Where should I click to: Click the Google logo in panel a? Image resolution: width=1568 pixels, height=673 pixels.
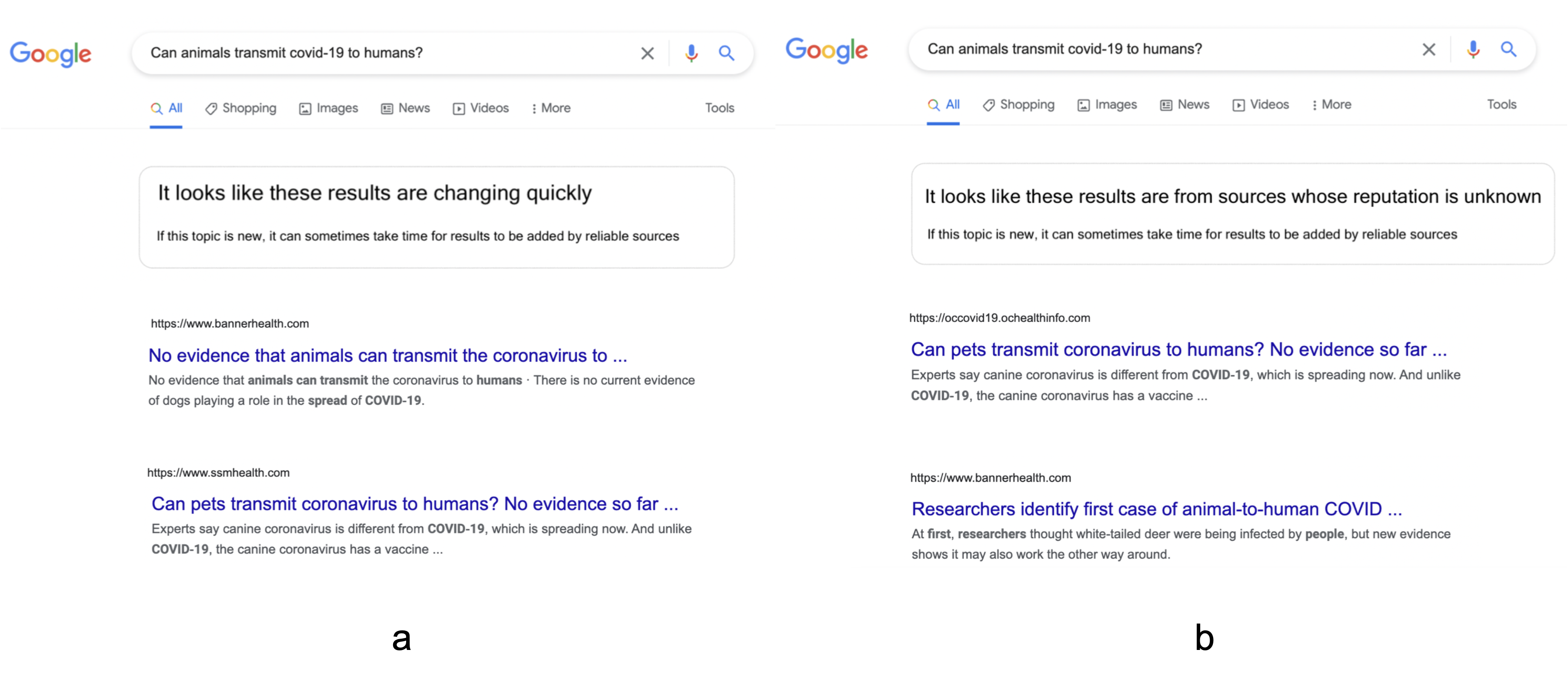(50, 54)
